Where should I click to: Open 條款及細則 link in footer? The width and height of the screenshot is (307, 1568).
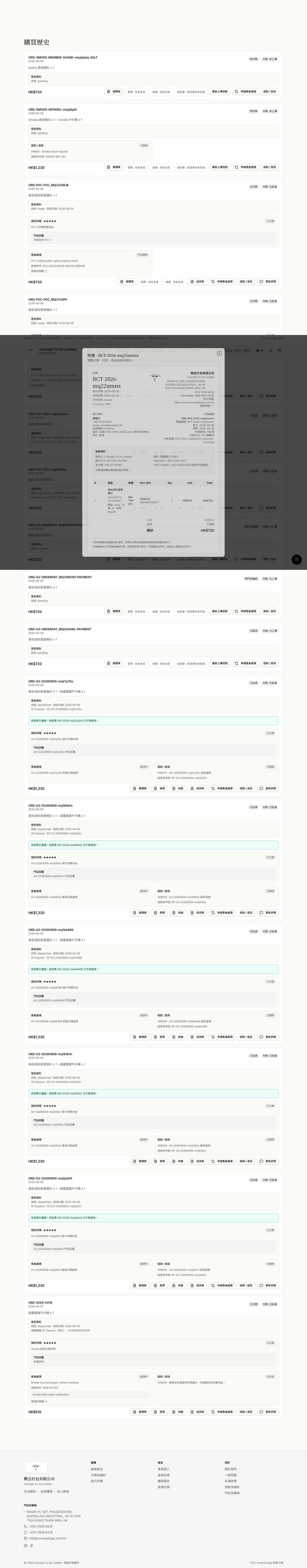point(232,1487)
